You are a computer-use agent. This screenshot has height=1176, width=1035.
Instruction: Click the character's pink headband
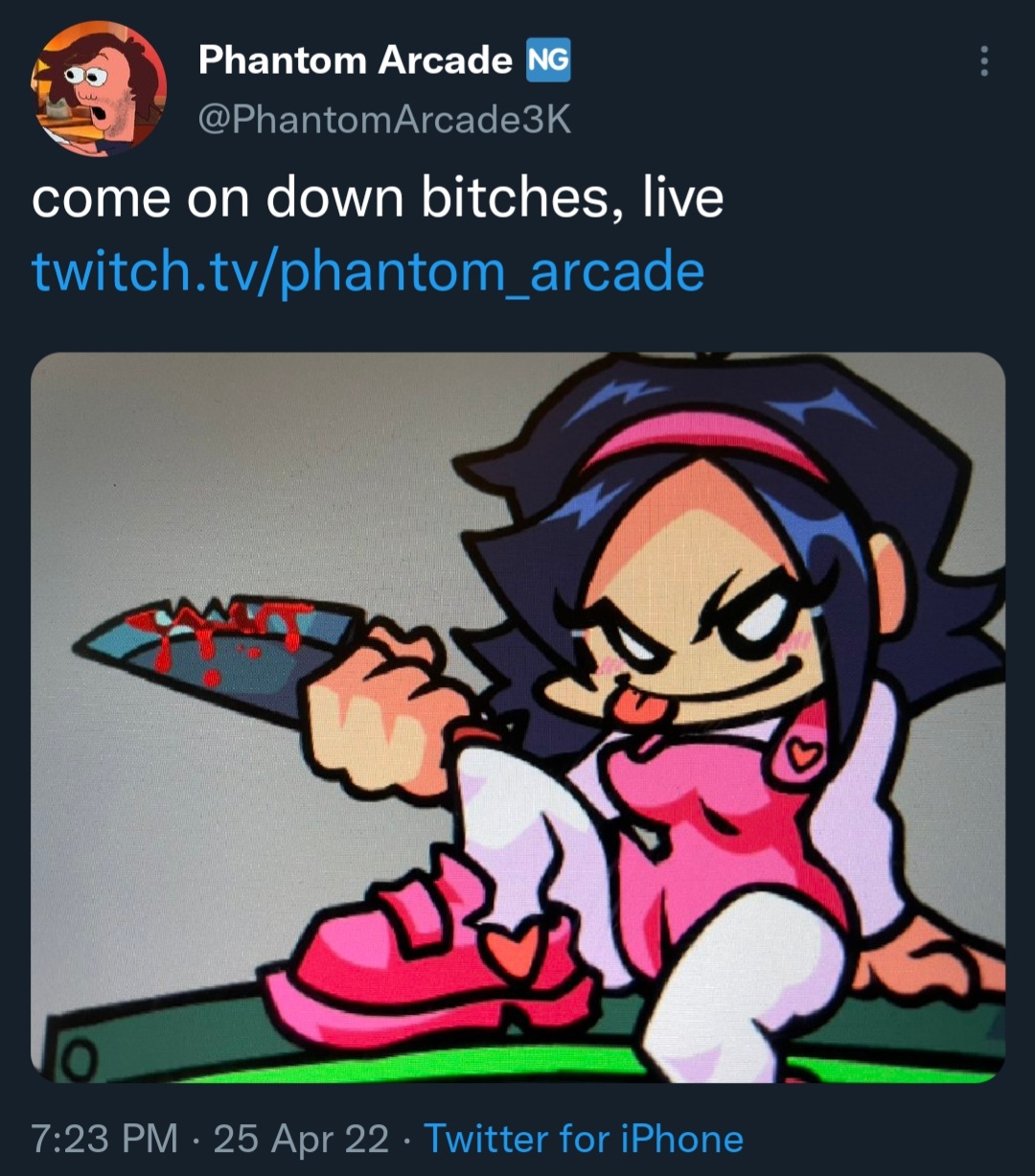pyautogui.click(x=707, y=441)
